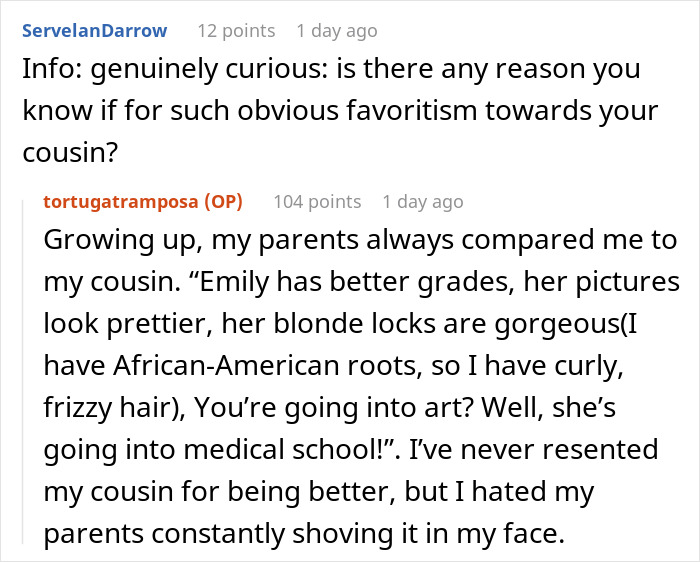Image resolution: width=700 pixels, height=562 pixels.
Task: Click the phrase "medical school!" in the reply
Action: pos(284,449)
